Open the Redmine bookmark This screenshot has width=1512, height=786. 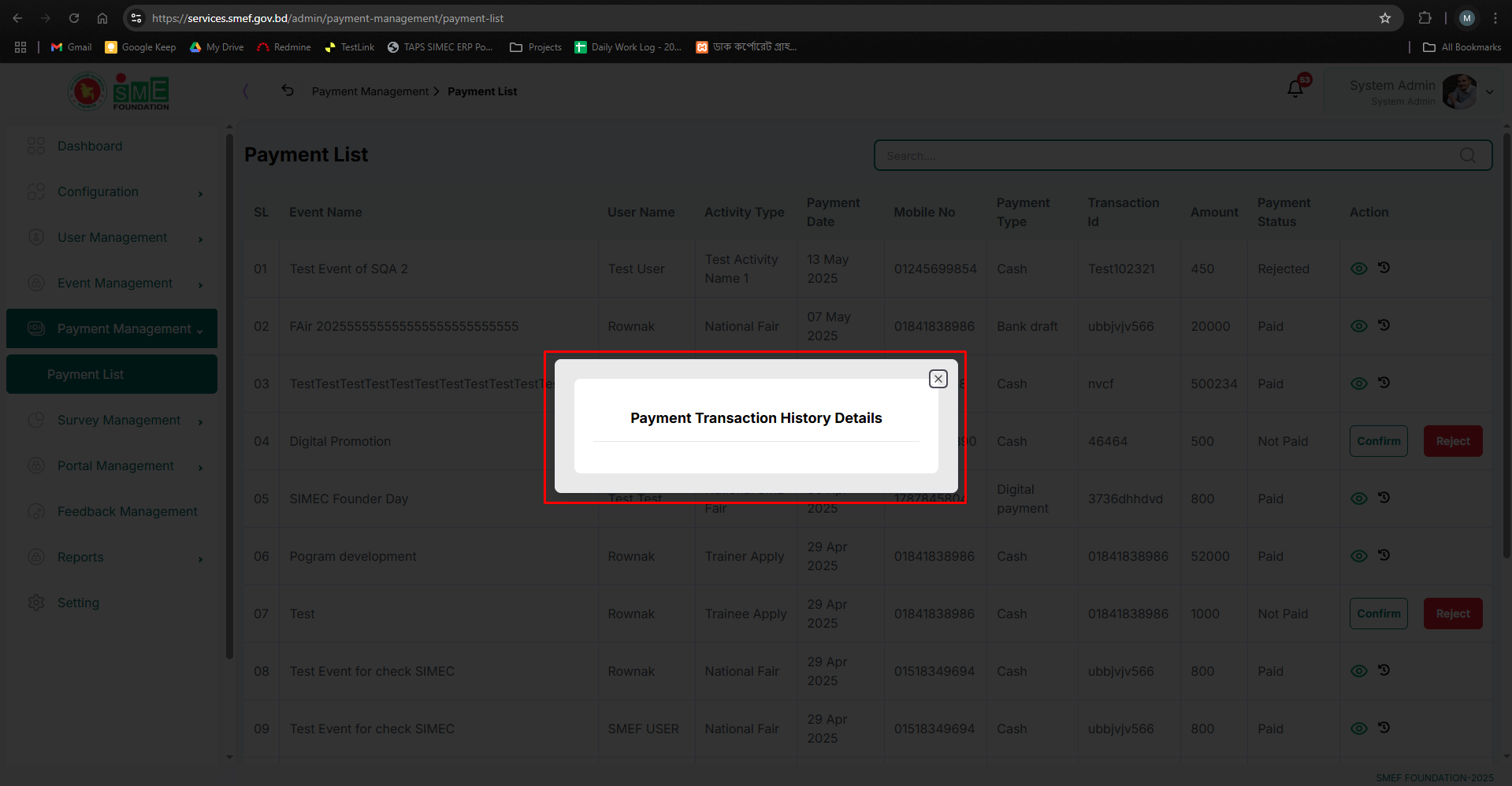coord(284,47)
